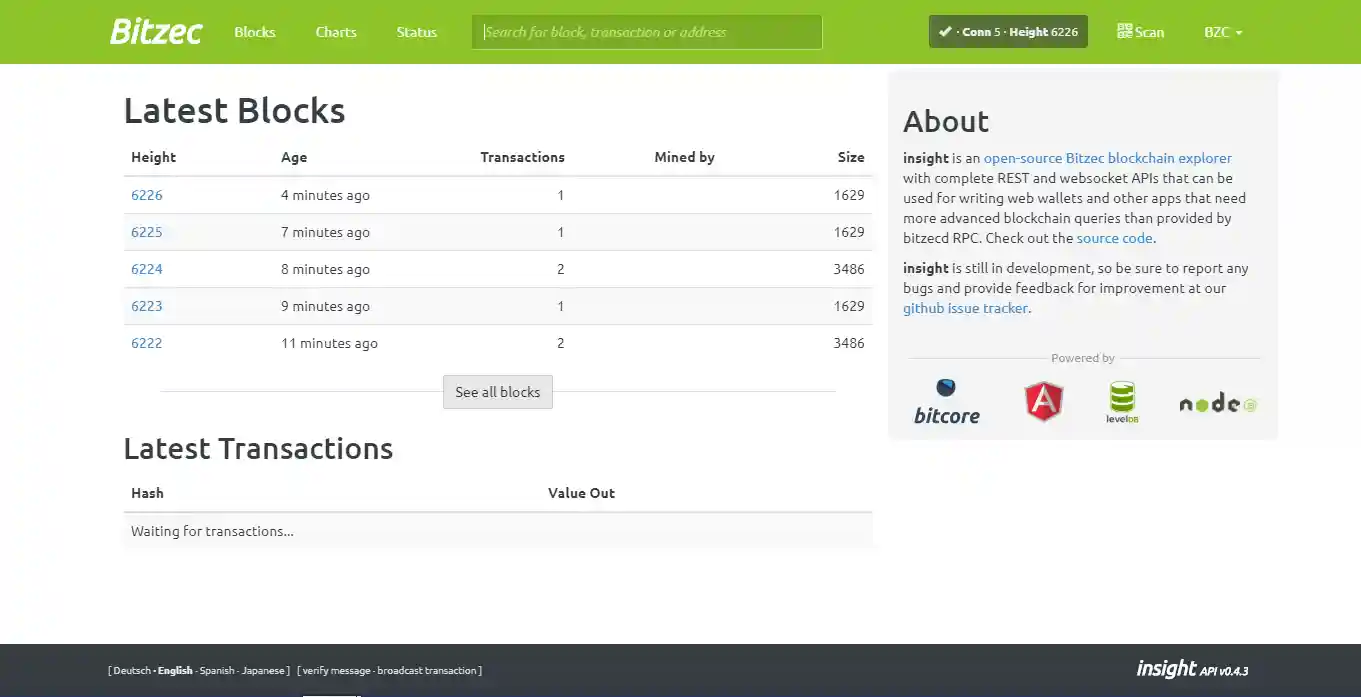Click the 'Transactions' column header

(x=522, y=157)
